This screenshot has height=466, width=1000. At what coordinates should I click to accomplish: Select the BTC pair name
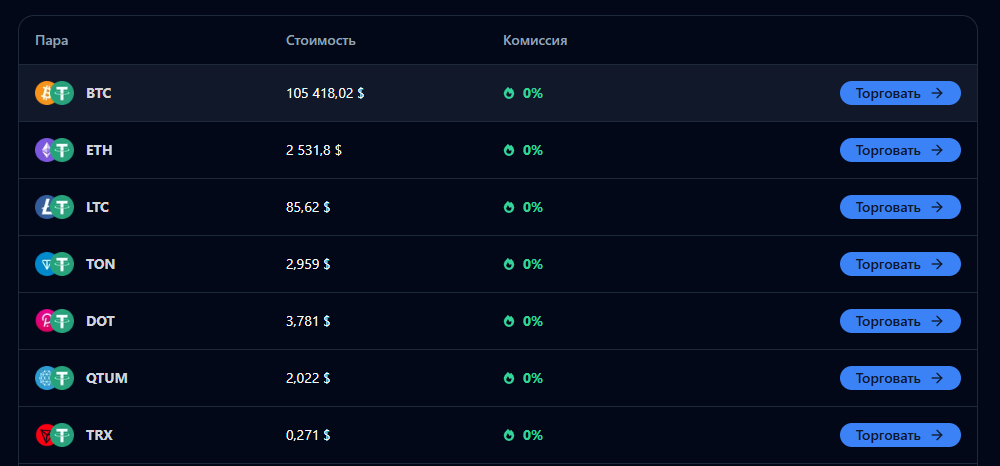[x=99, y=94]
